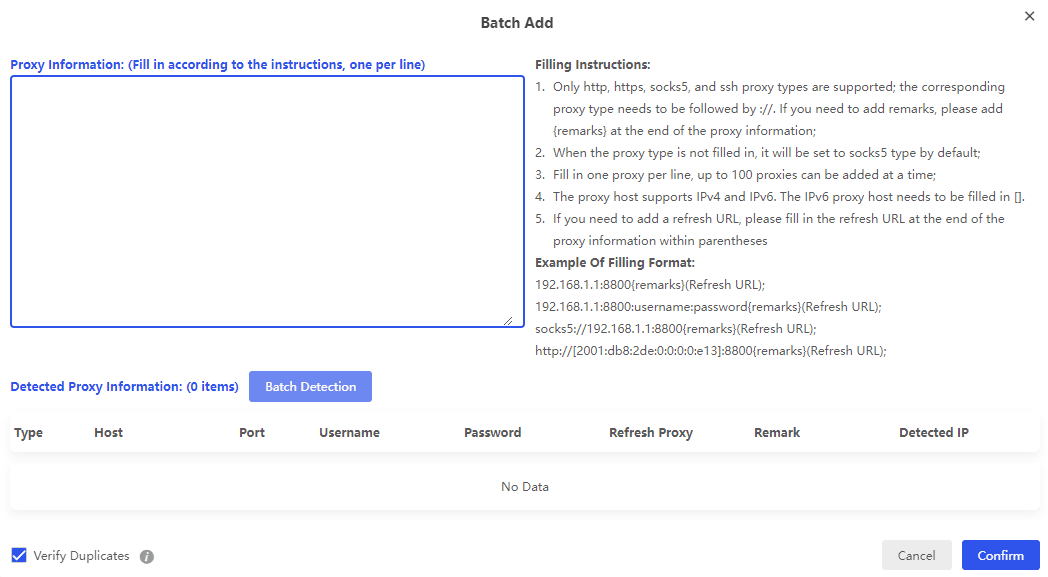Click the Verify Duplicates info icon

coord(147,557)
